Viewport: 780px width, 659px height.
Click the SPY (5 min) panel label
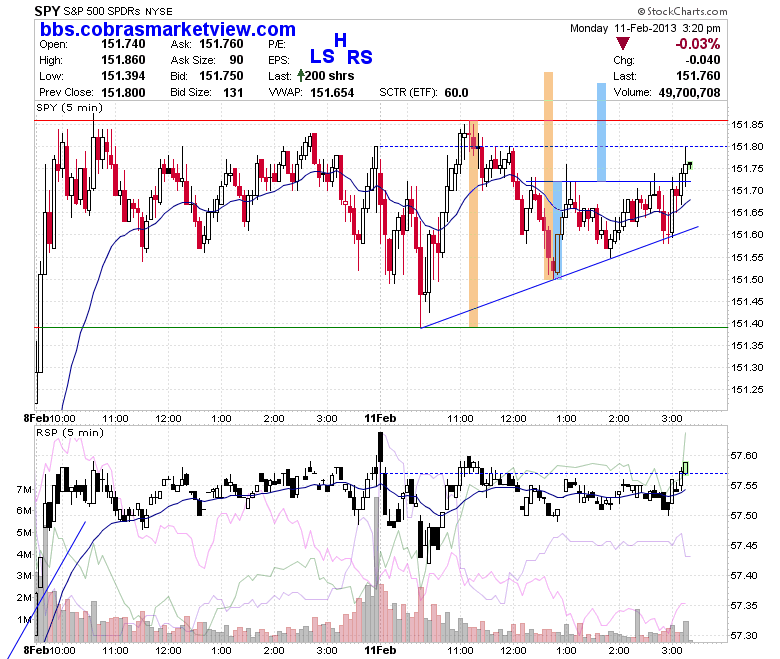[70, 107]
